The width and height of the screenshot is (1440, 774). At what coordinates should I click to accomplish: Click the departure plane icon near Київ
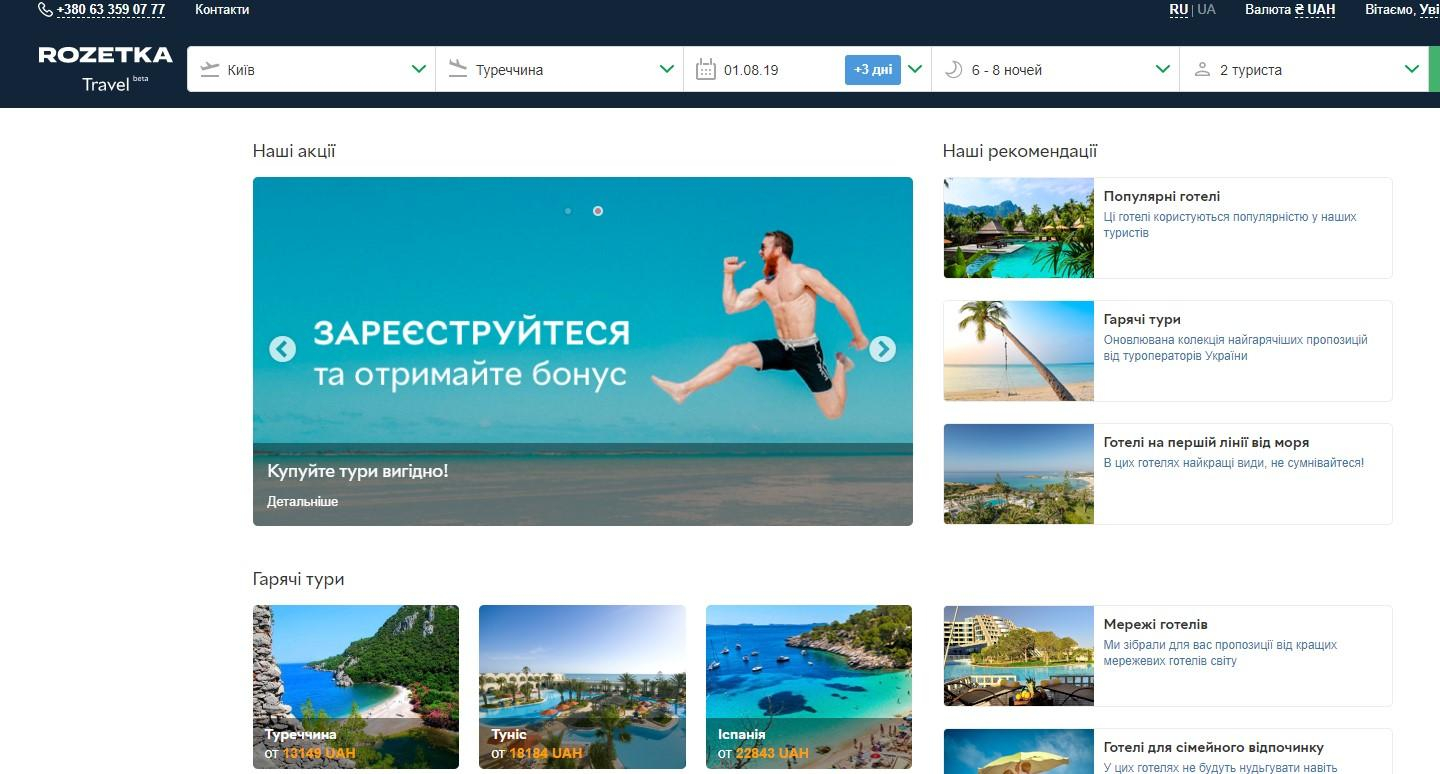tap(210, 70)
